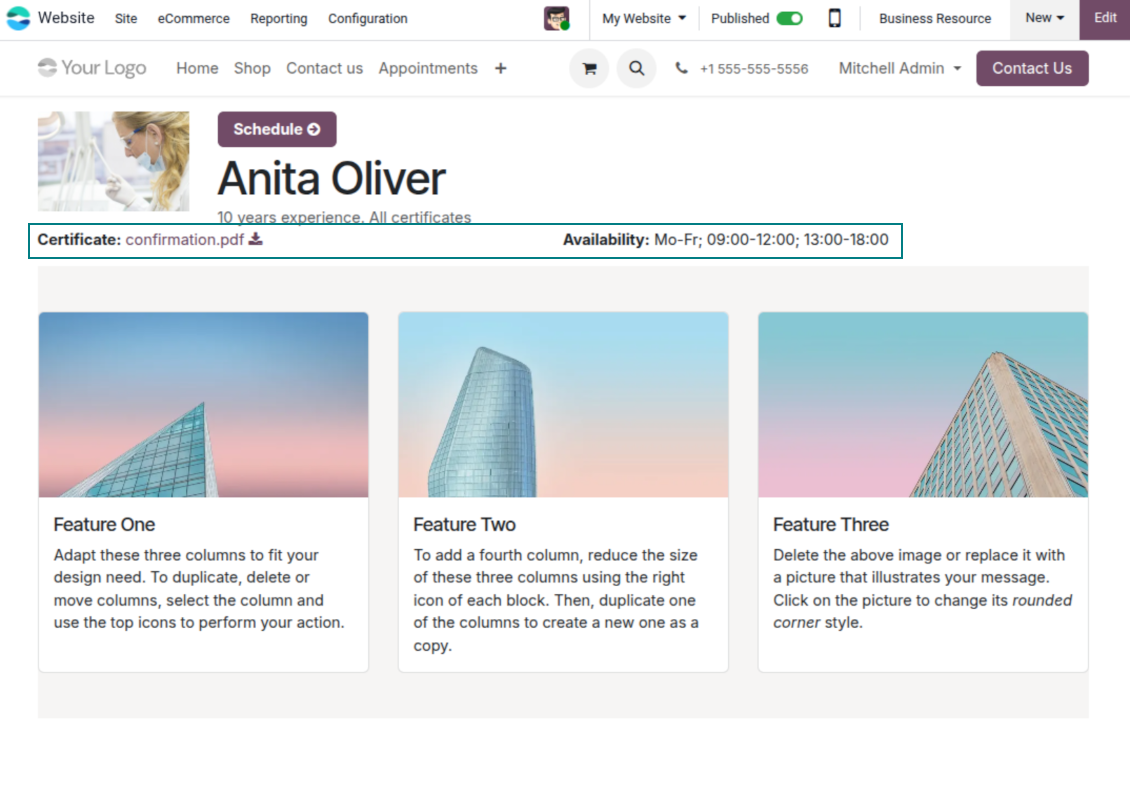Viewport: 1130px width, 795px height.
Task: Click the Feature Two tower image
Action: 563,404
